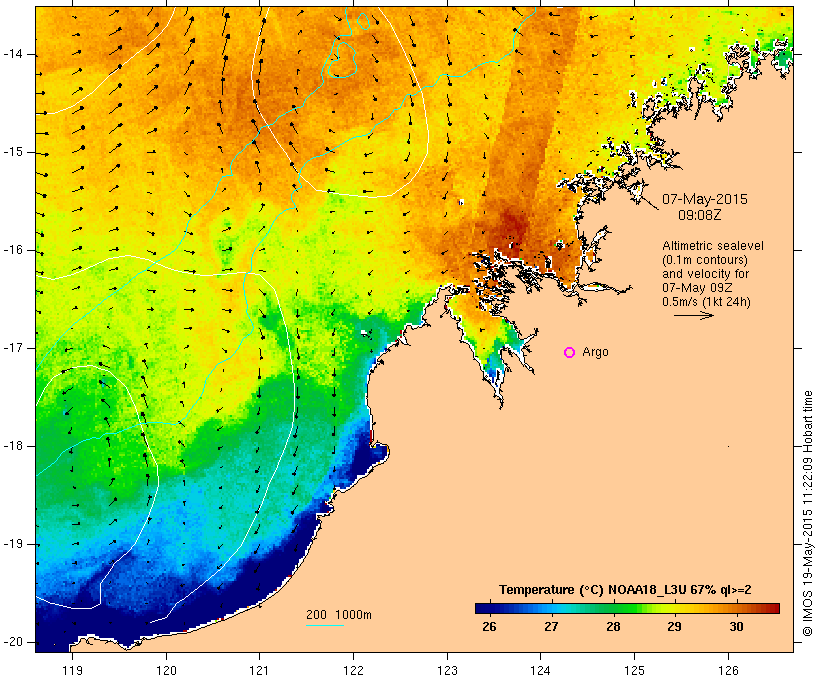The height and width of the screenshot is (680, 820).
Task: Click the '-20' latitude axis label
Action: [x=13, y=642]
